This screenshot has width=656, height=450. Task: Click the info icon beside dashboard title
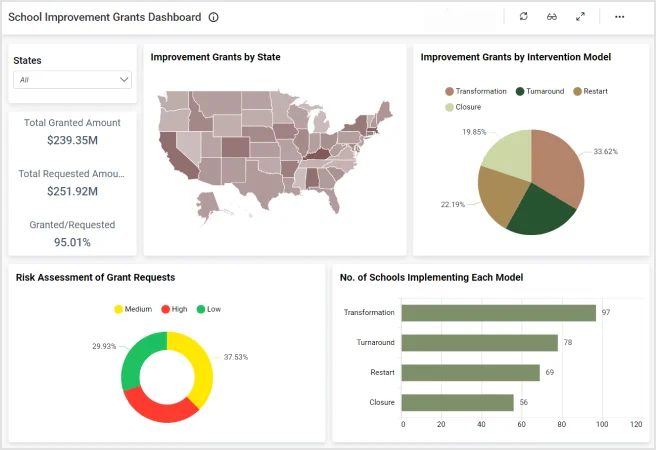[214, 17]
